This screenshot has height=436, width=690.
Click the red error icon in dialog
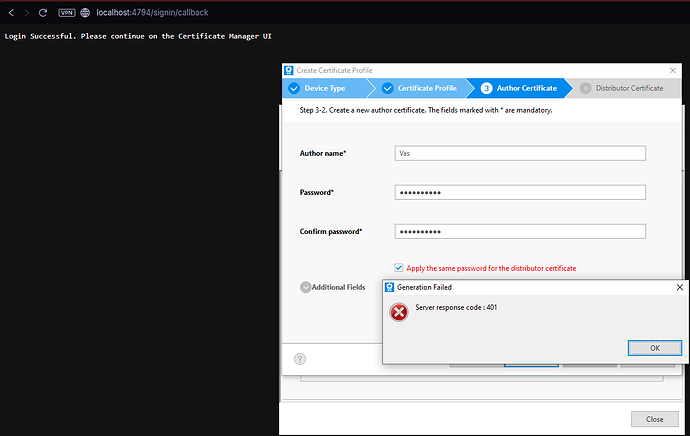(399, 312)
